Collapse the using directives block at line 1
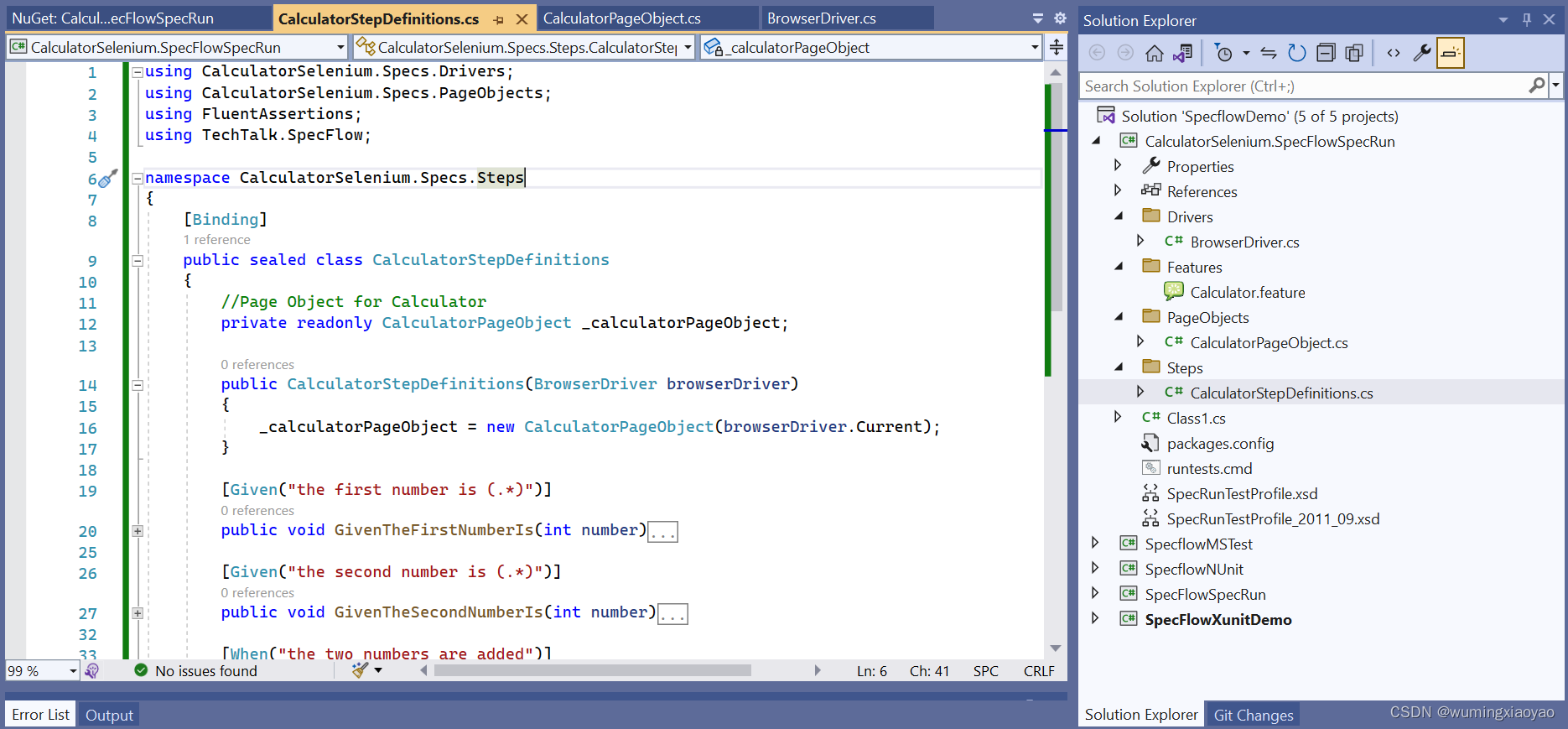The width and height of the screenshot is (1568, 729). [x=137, y=72]
